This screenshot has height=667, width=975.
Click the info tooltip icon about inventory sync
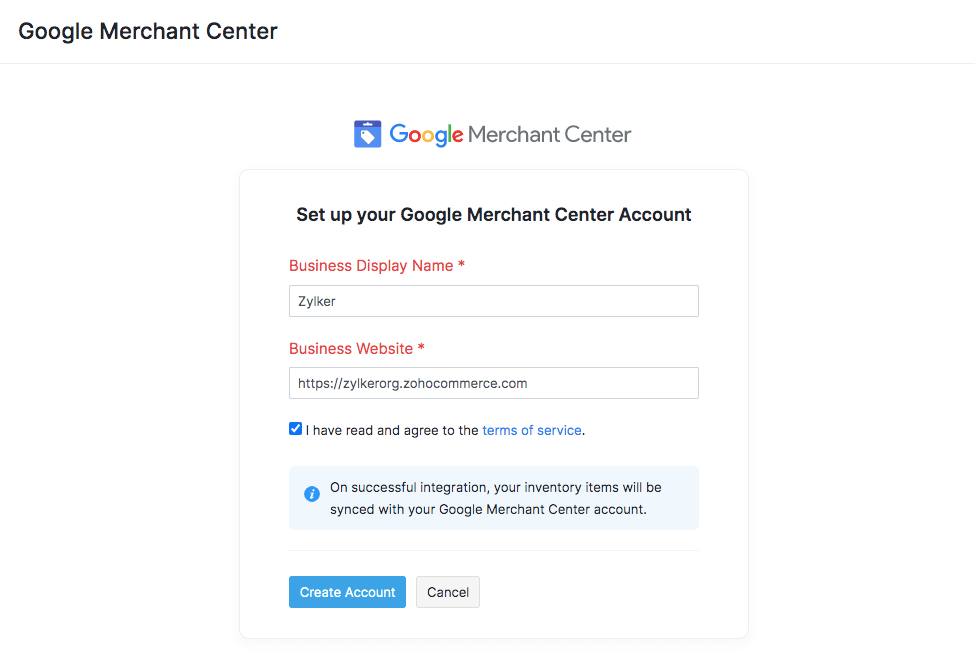tap(311, 494)
